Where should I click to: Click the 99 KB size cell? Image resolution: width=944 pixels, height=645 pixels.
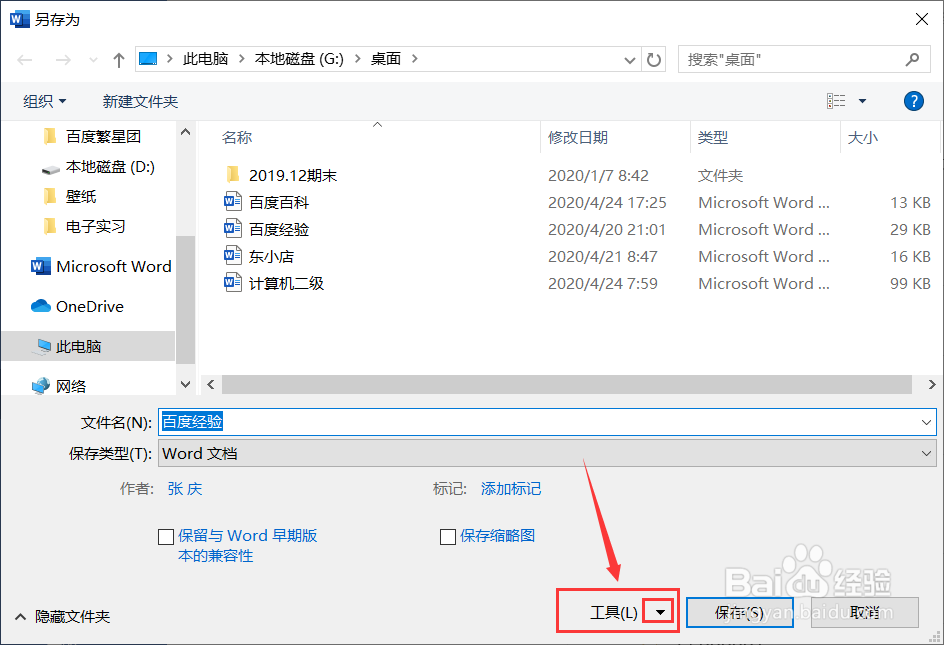pyautogui.click(x=910, y=283)
